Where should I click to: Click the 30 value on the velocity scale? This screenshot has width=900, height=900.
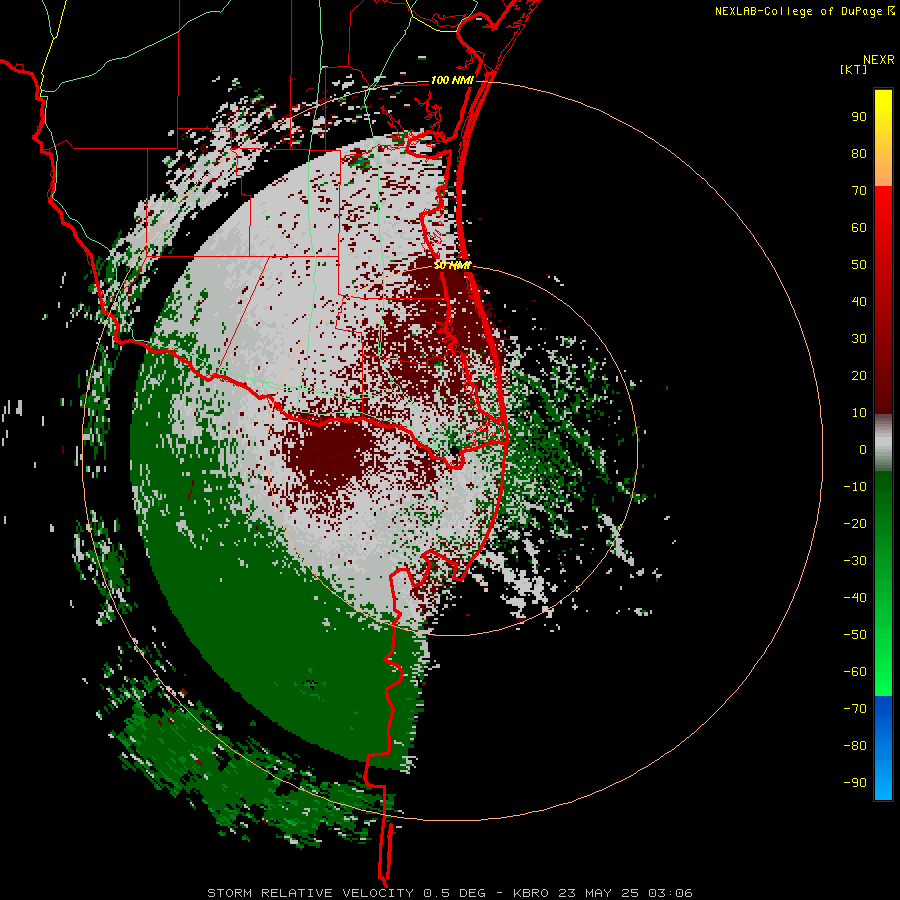pyautogui.click(x=859, y=339)
